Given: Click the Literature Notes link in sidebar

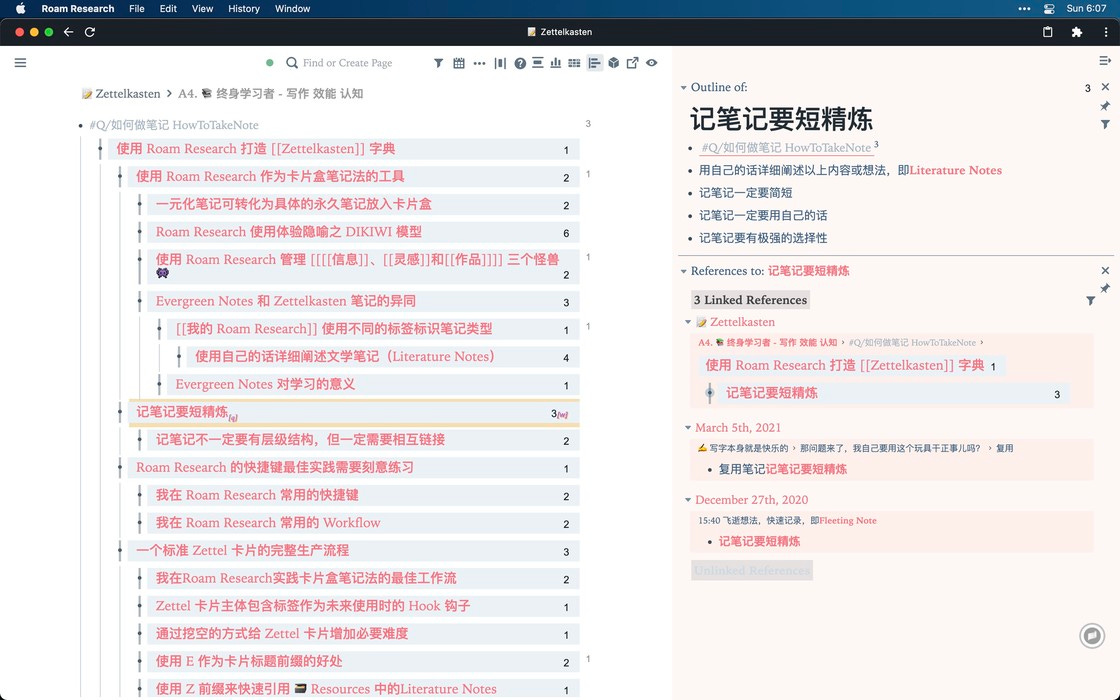Looking at the screenshot, I should pos(956,170).
